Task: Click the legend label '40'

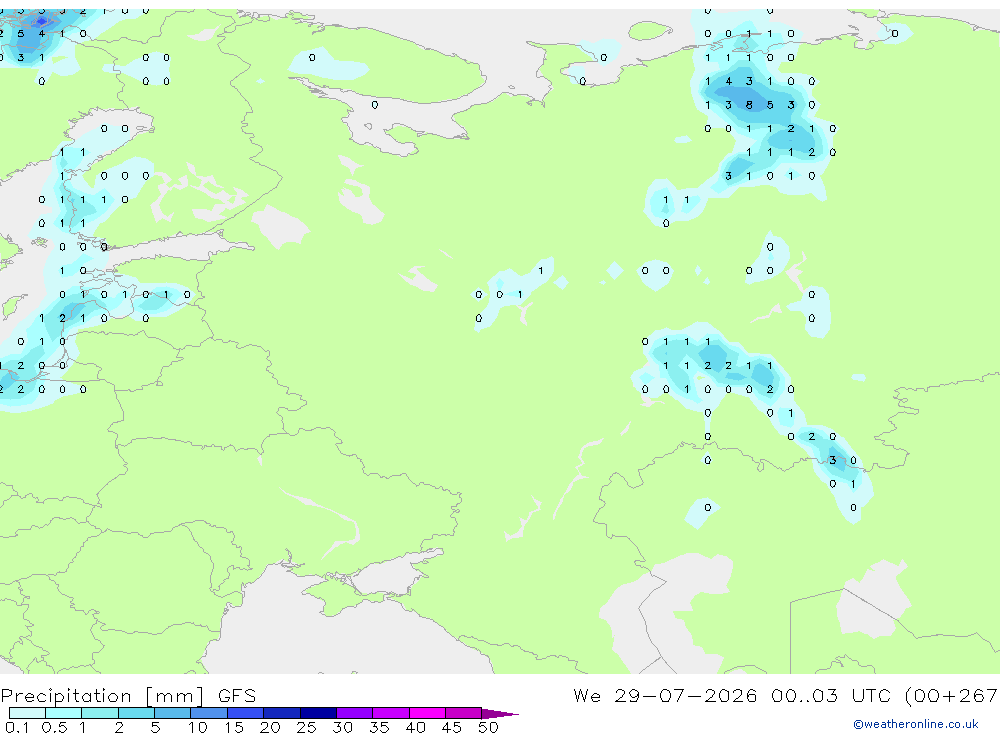Action: [415, 727]
